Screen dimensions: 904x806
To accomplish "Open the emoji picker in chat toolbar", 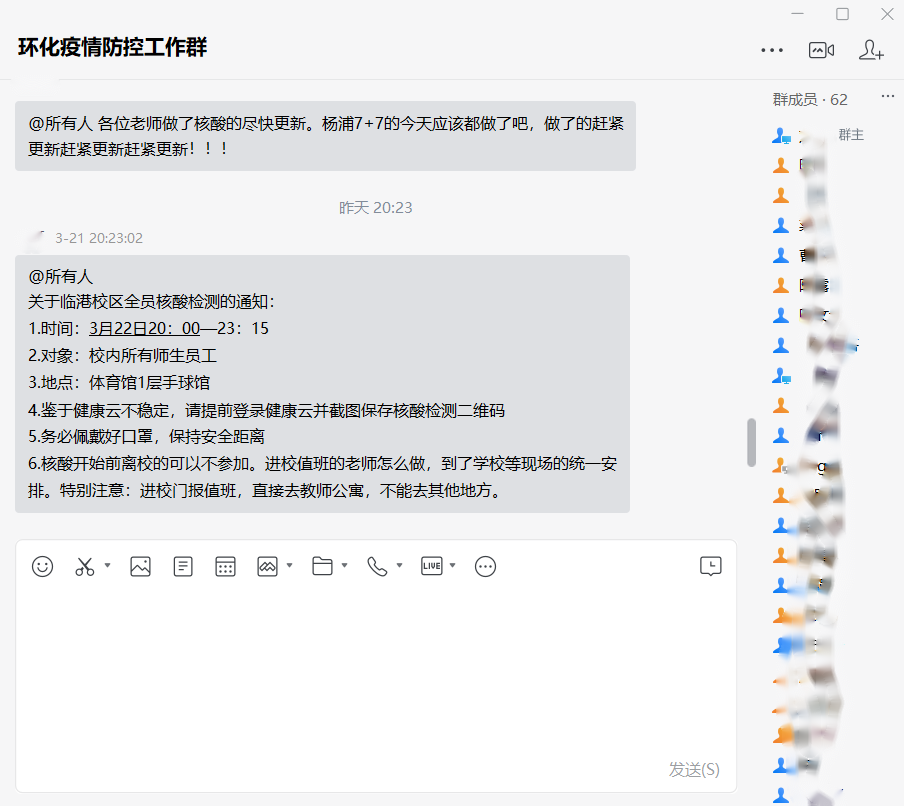I will click(42, 566).
